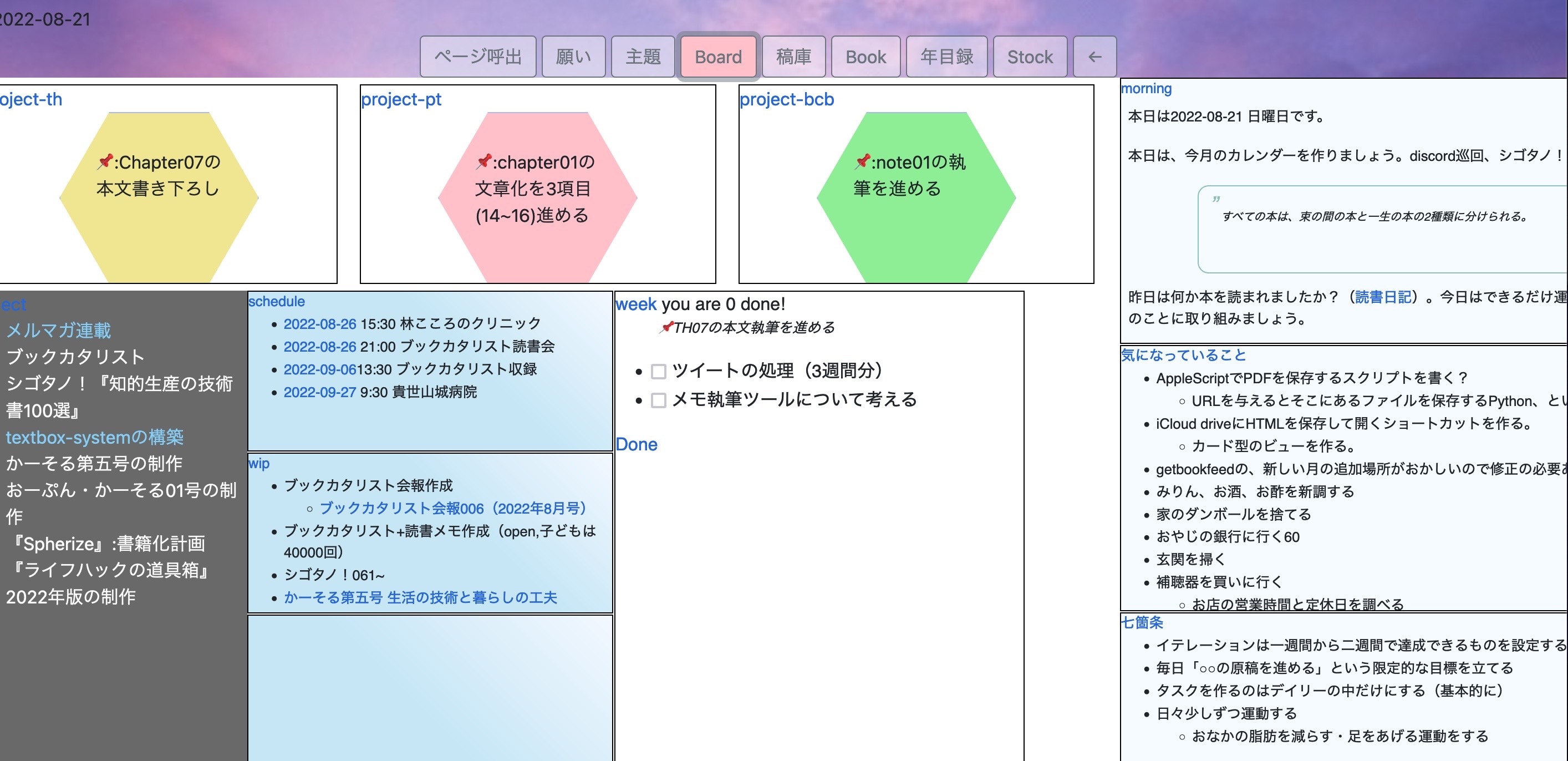This screenshot has width=1568, height=761.
Task: Open the project-pt page link
Action: tap(402, 99)
